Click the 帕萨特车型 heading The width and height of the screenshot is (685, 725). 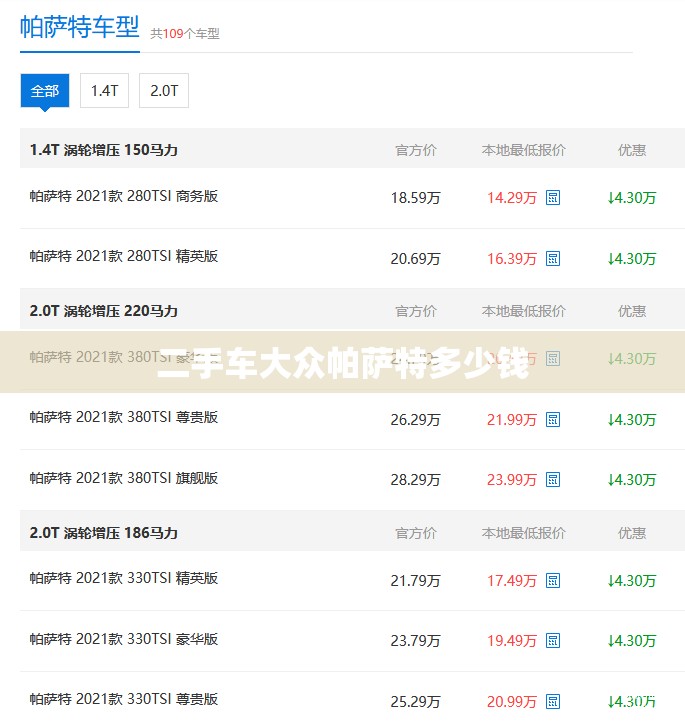click(x=80, y=27)
